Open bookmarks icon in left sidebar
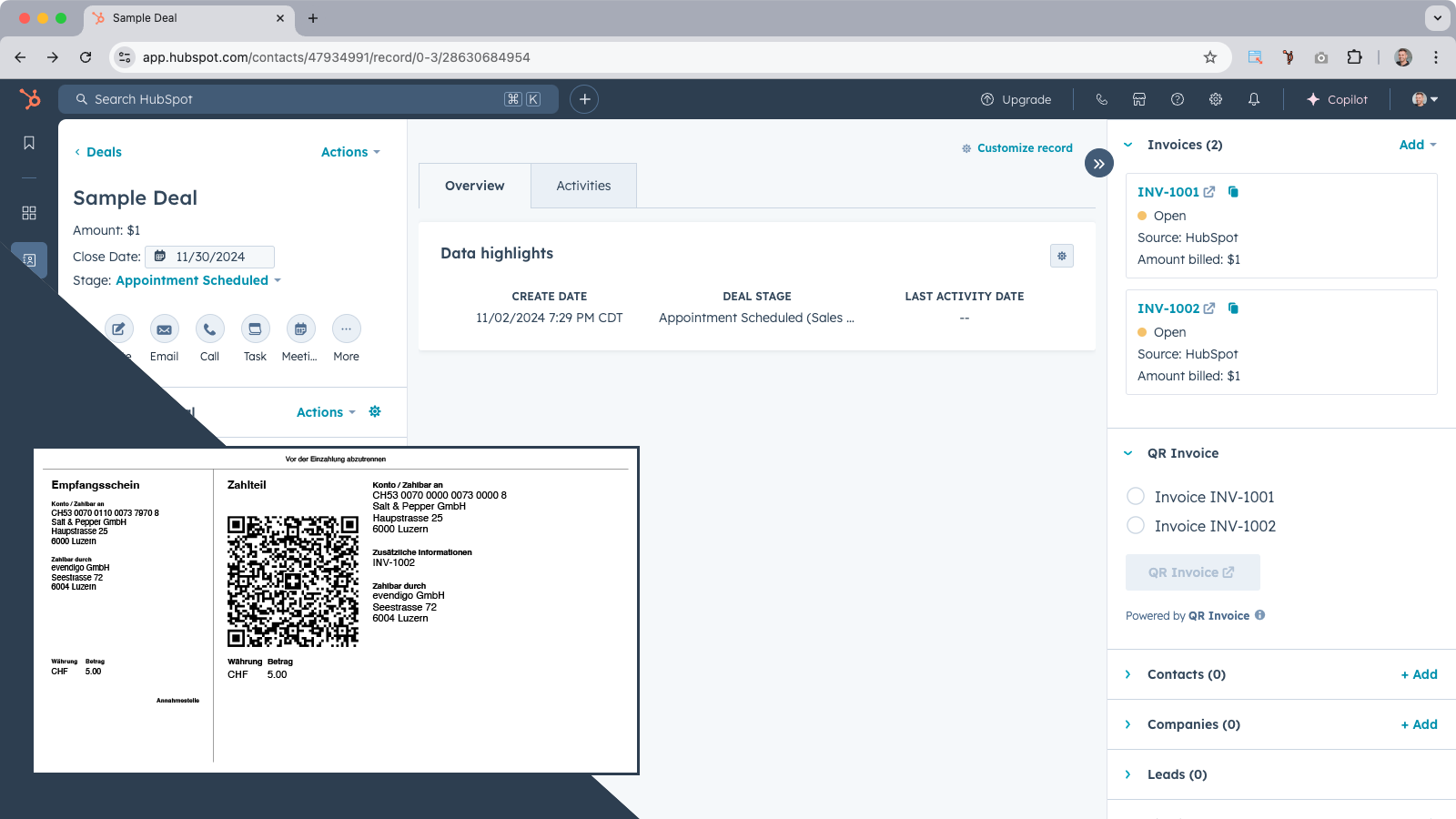The height and width of the screenshot is (819, 1456). [29, 143]
